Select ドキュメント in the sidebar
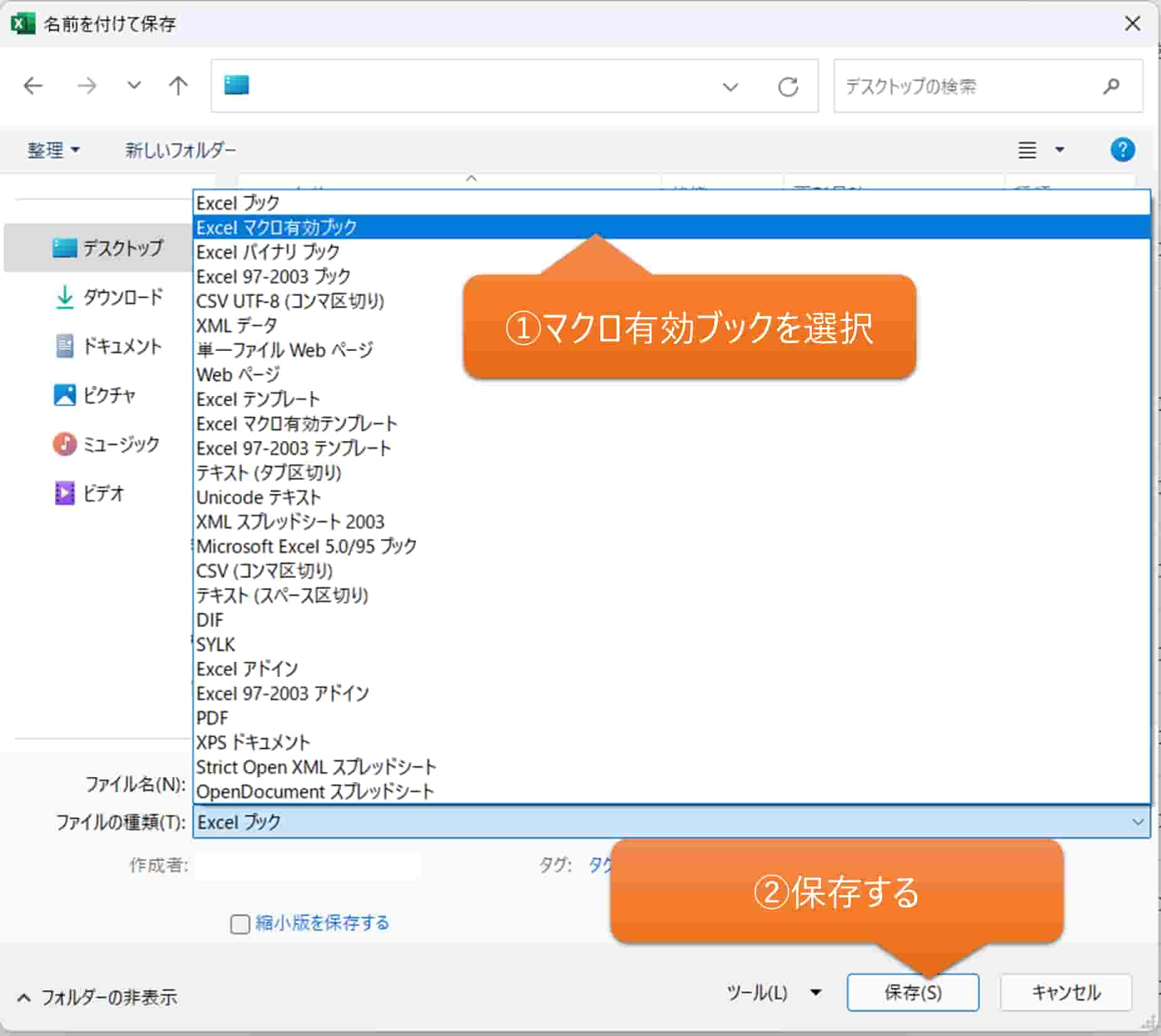The width and height of the screenshot is (1161, 1036). [108, 345]
